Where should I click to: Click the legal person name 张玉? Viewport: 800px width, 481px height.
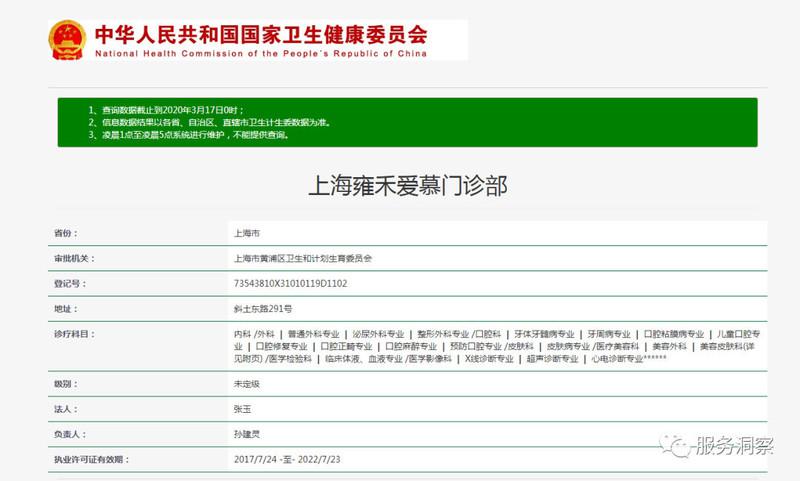[241, 410]
